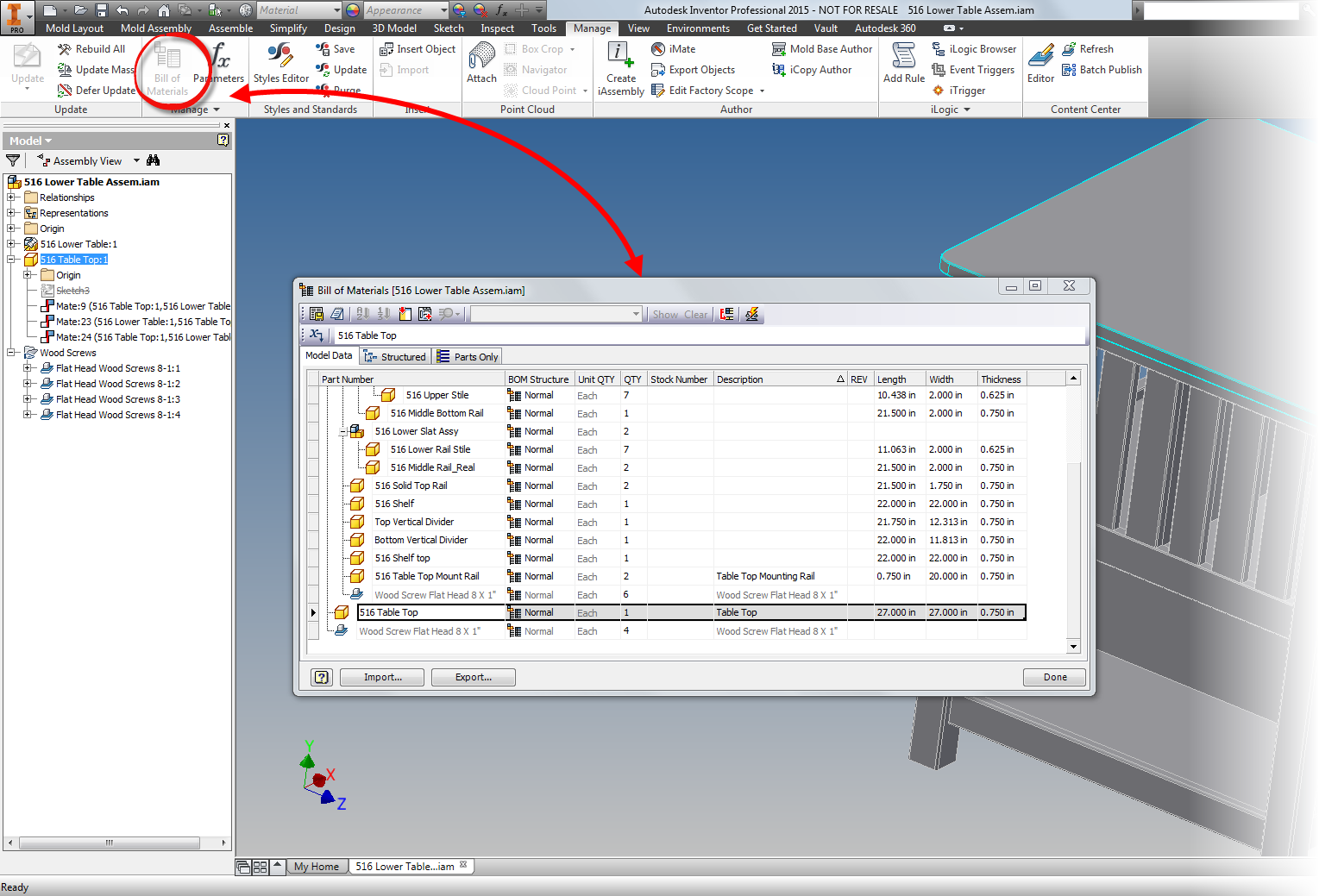Click iCopy Author tool
This screenshot has width=1319, height=896.
tap(812, 70)
